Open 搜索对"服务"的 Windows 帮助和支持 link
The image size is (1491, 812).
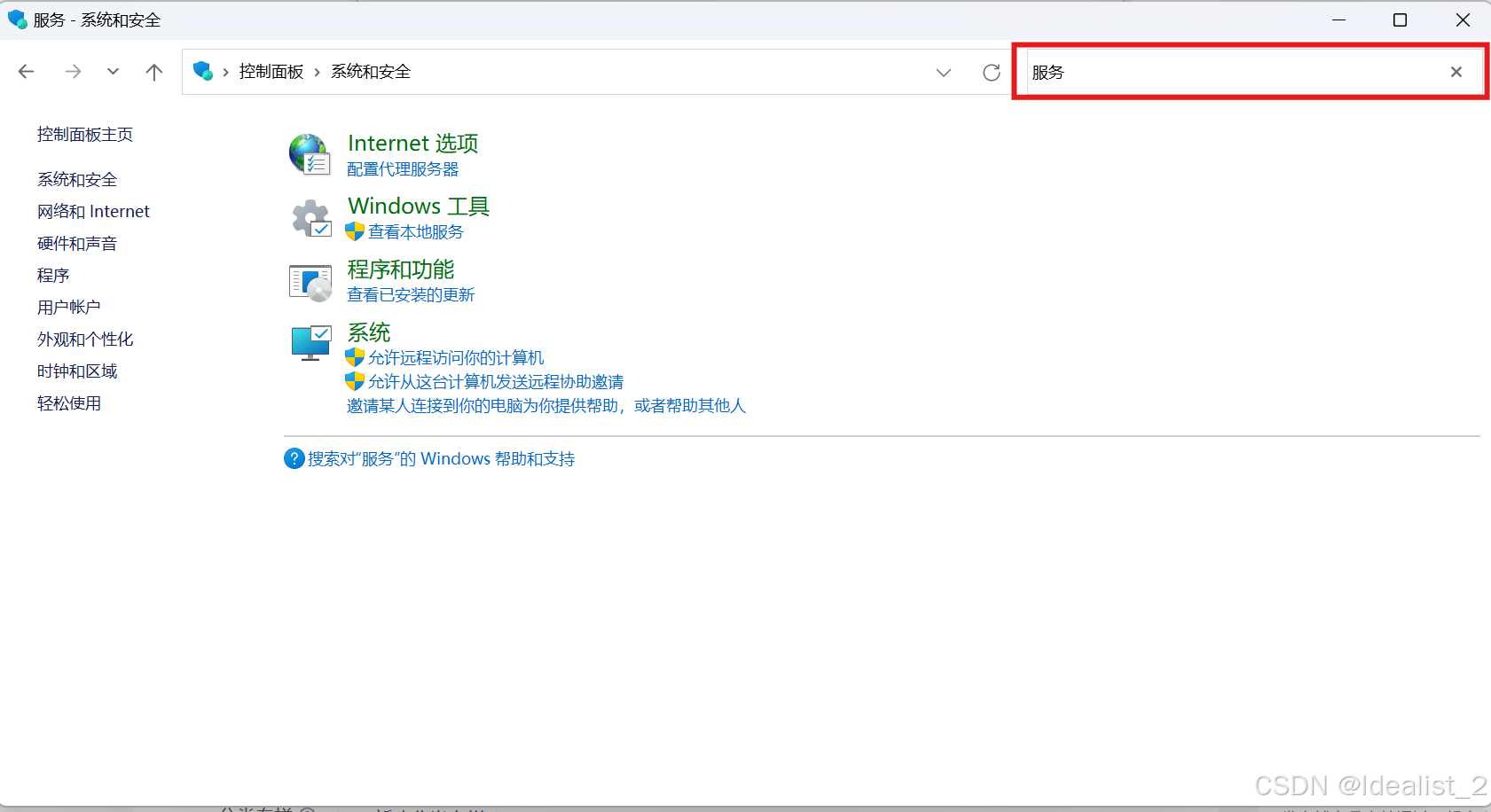(441, 459)
